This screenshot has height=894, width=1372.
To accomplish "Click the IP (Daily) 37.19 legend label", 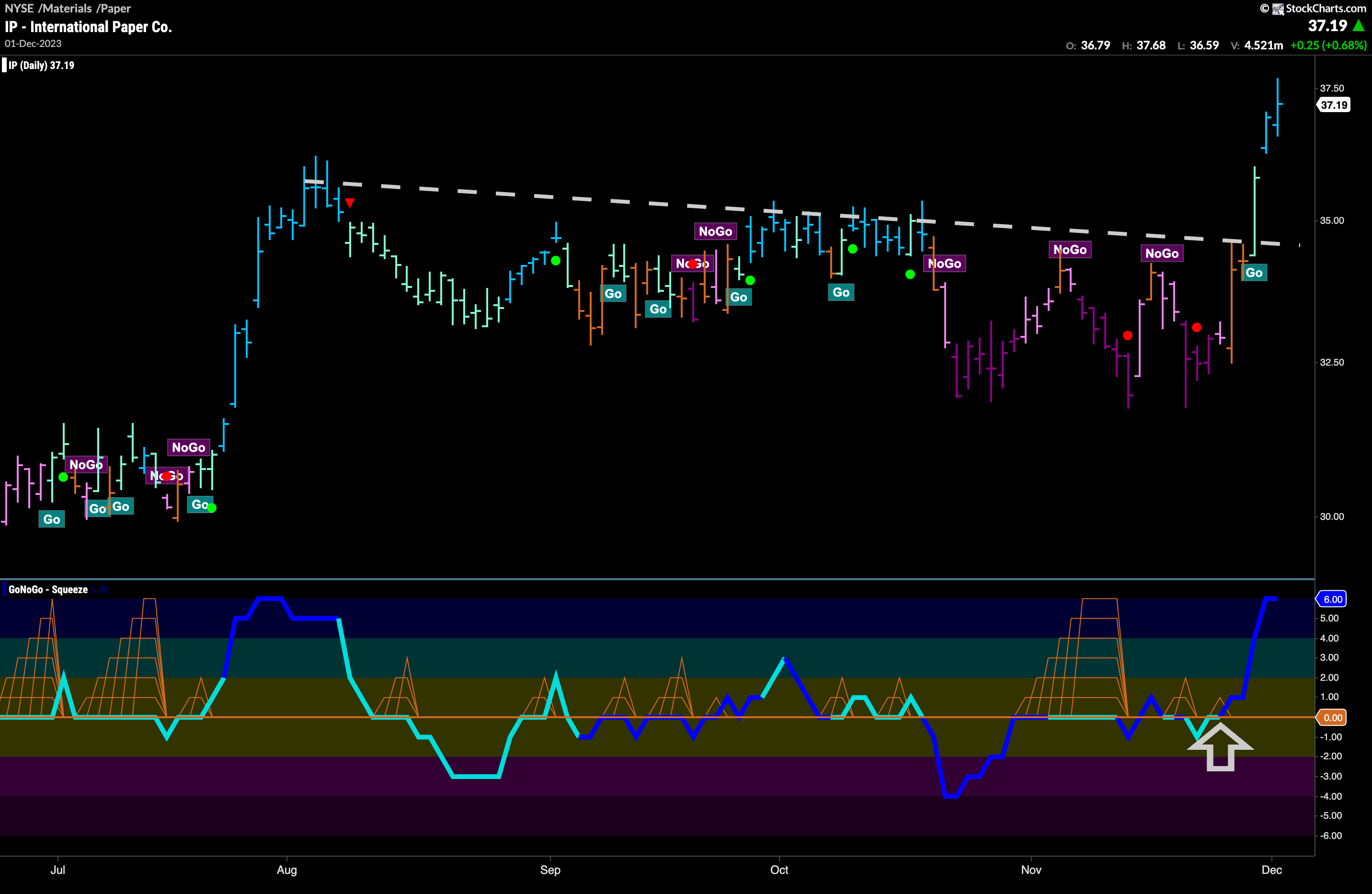I will (x=41, y=66).
